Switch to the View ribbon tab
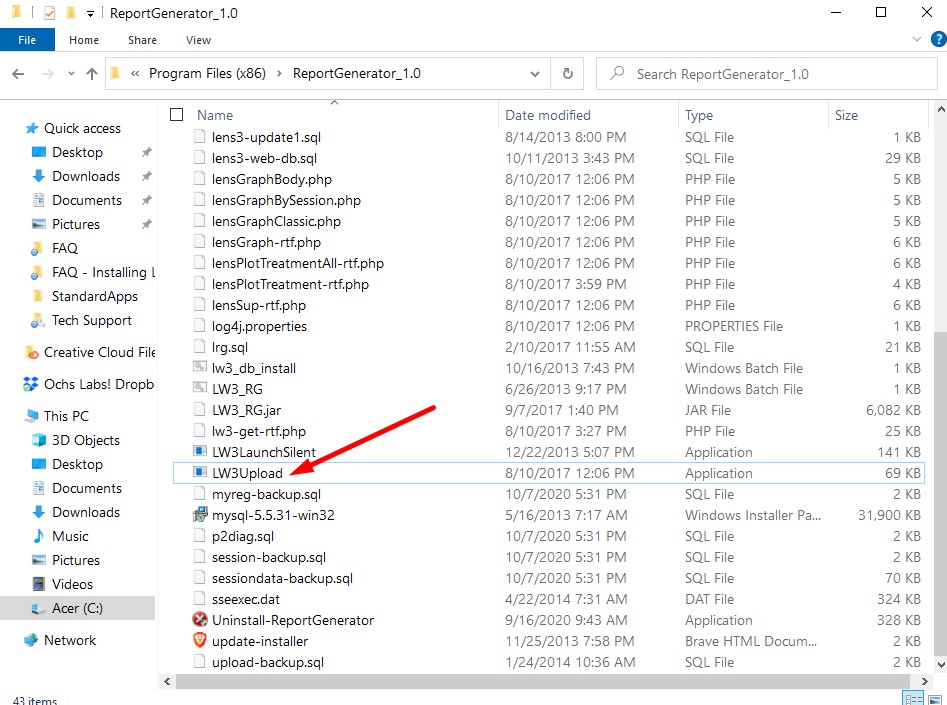 (x=198, y=40)
